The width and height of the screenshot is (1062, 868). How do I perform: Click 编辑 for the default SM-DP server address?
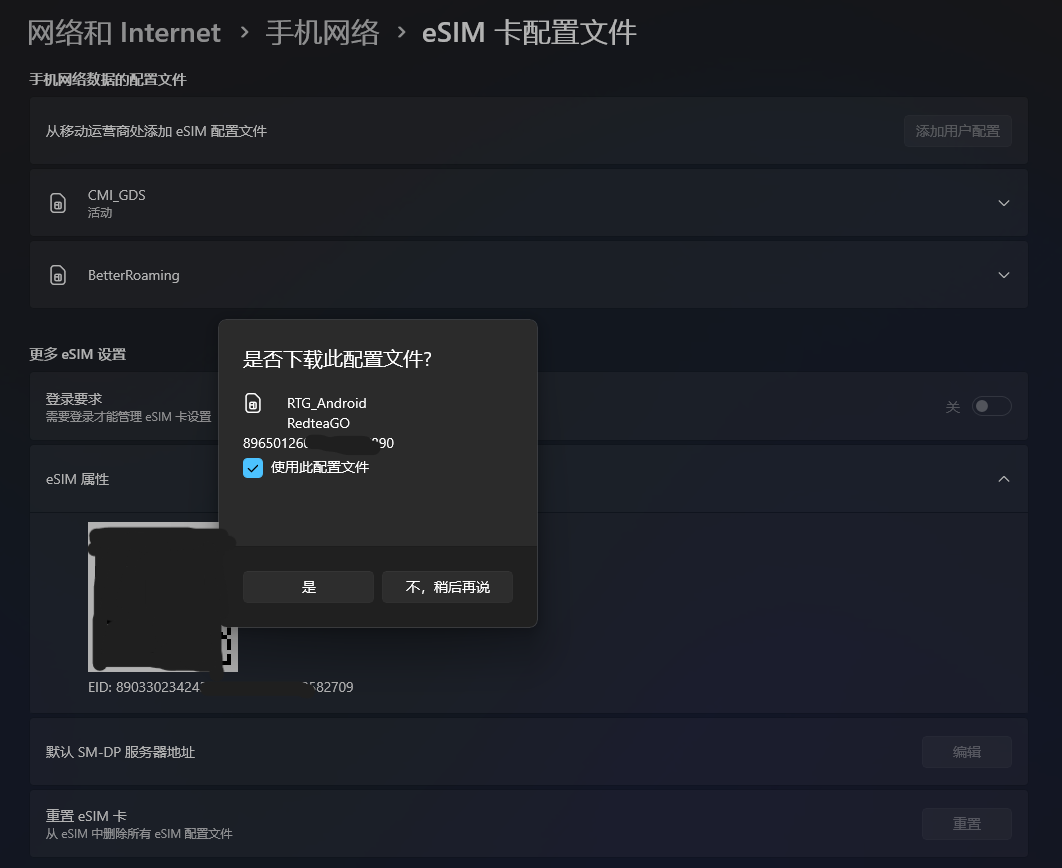click(x=966, y=752)
